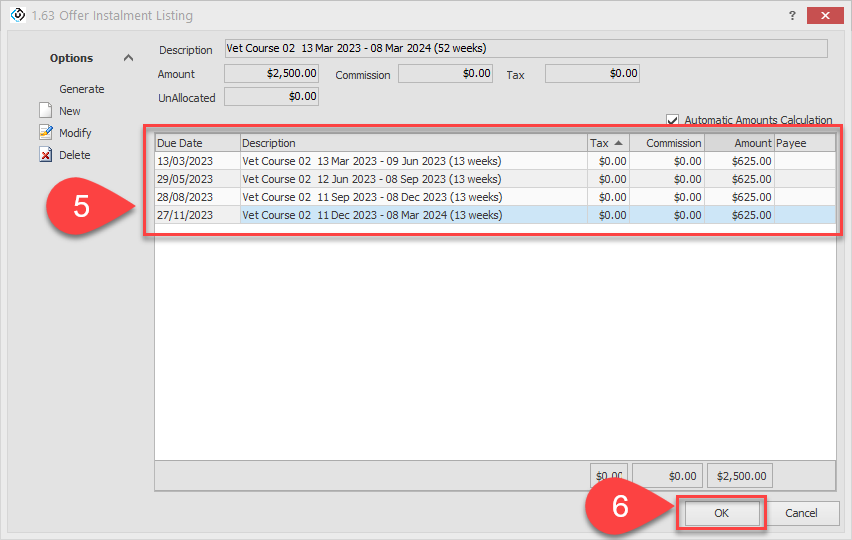Click the application logo in title bar
Screen dimensions: 852x540
coord(16,16)
